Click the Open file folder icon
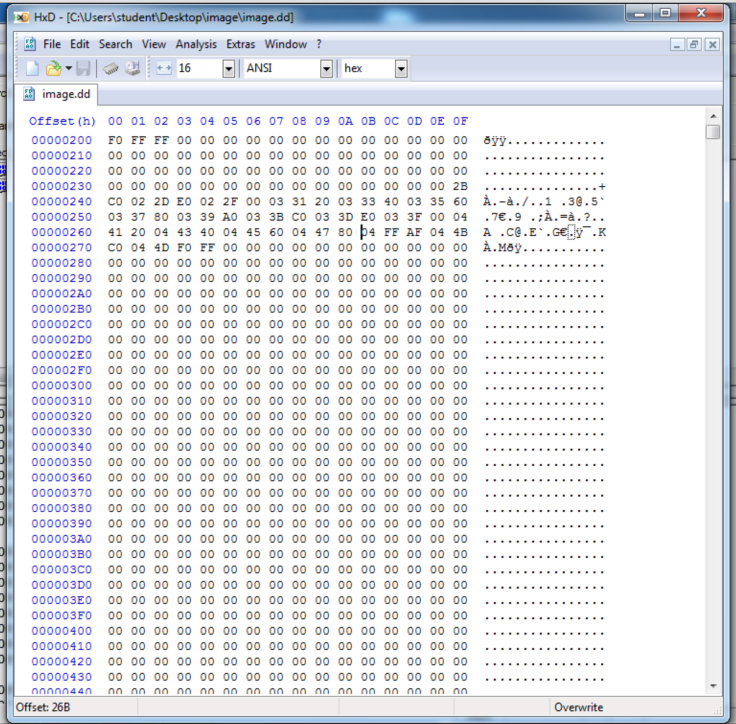This screenshot has width=736, height=724. [x=52, y=68]
